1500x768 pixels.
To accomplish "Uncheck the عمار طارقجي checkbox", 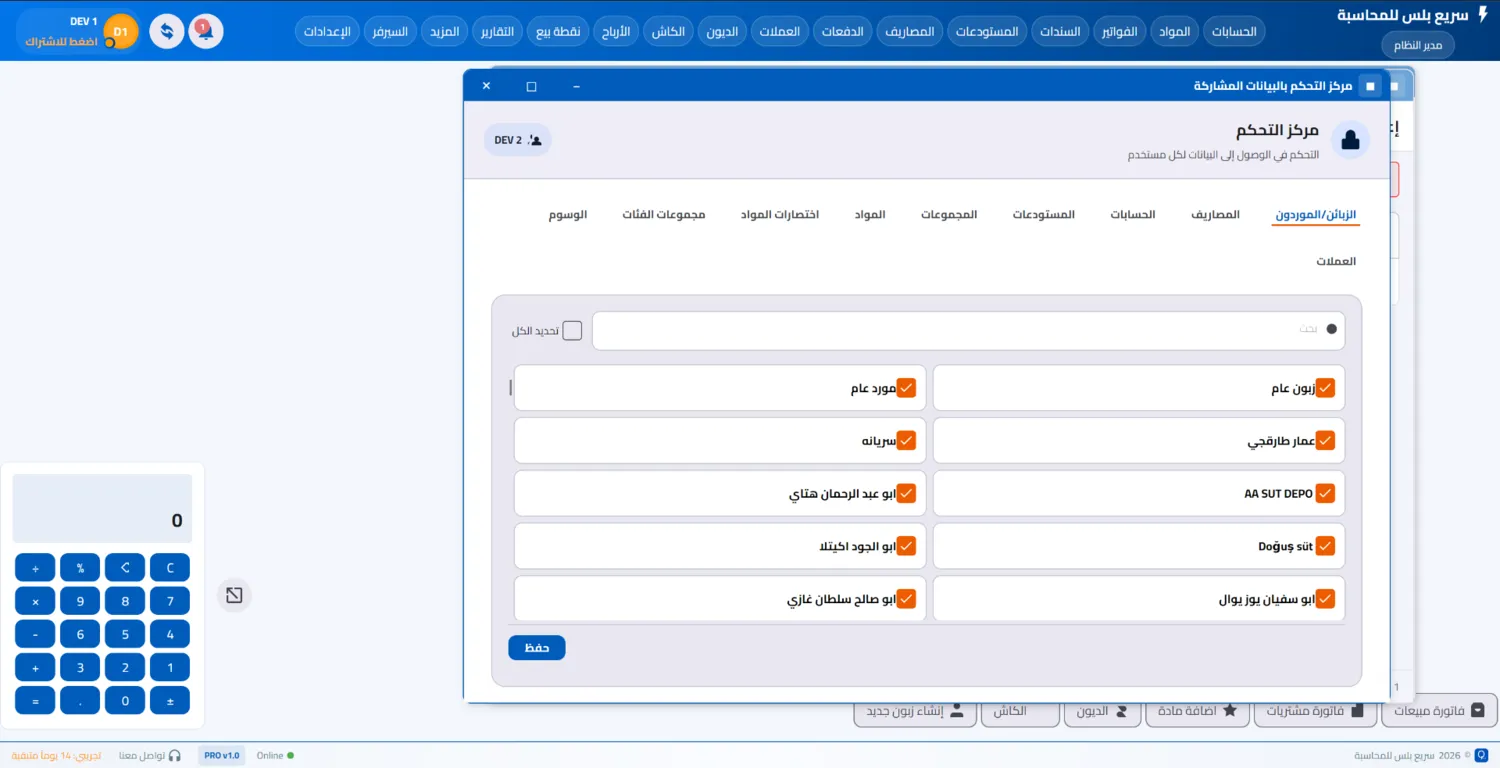I will tap(1325, 440).
